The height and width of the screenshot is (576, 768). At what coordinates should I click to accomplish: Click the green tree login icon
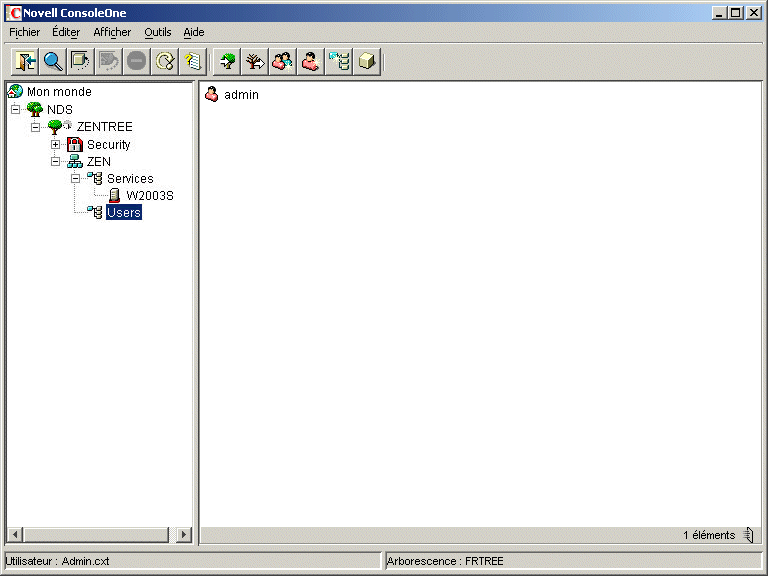pos(227,62)
